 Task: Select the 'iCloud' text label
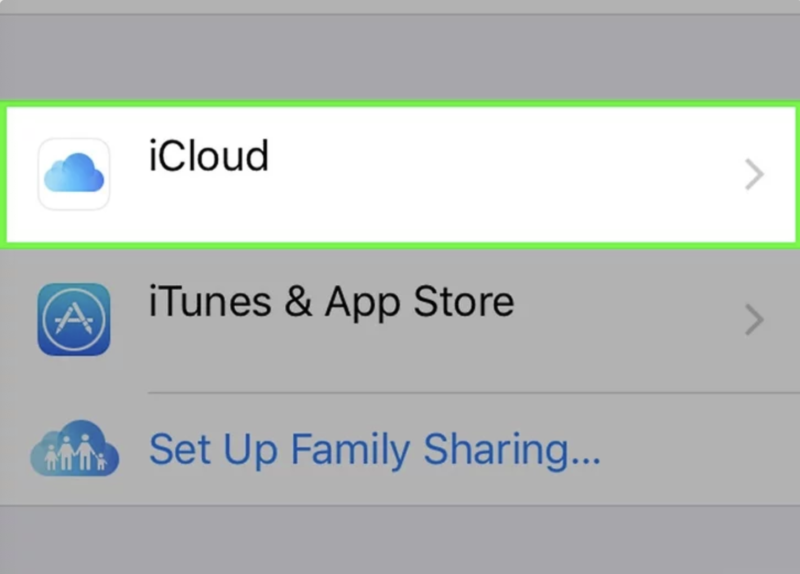[x=208, y=157]
